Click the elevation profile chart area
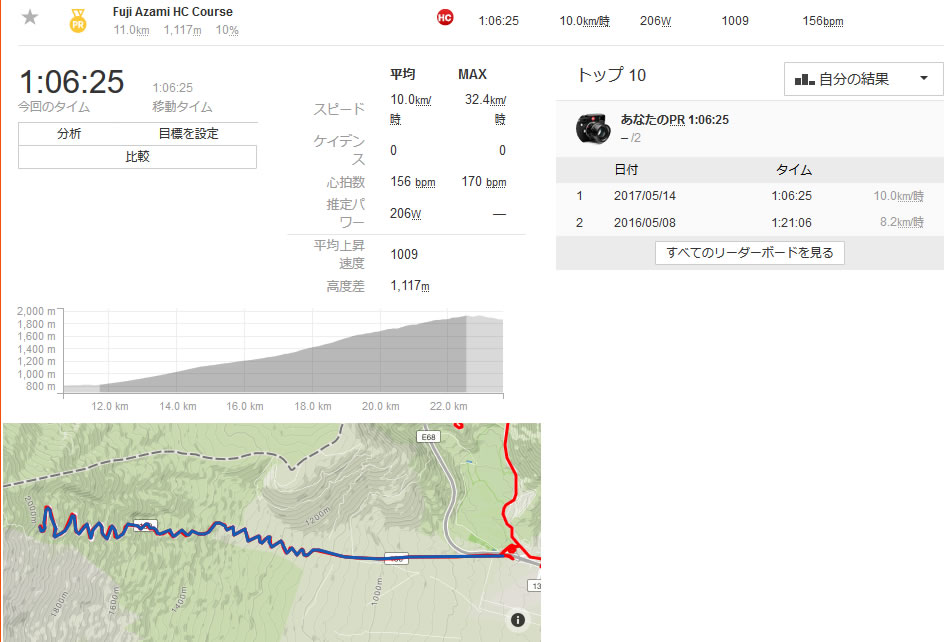Viewport: 944px width, 642px height. click(283, 352)
